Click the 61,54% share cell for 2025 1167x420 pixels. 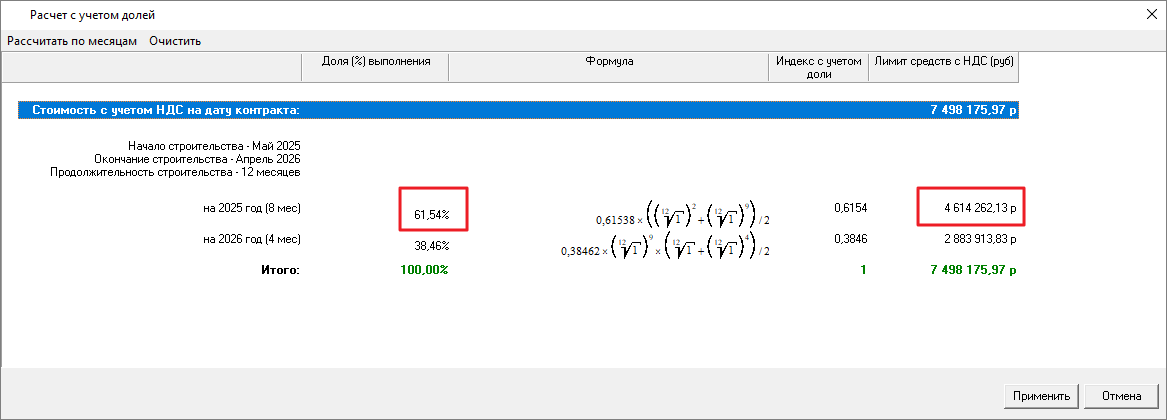431,214
